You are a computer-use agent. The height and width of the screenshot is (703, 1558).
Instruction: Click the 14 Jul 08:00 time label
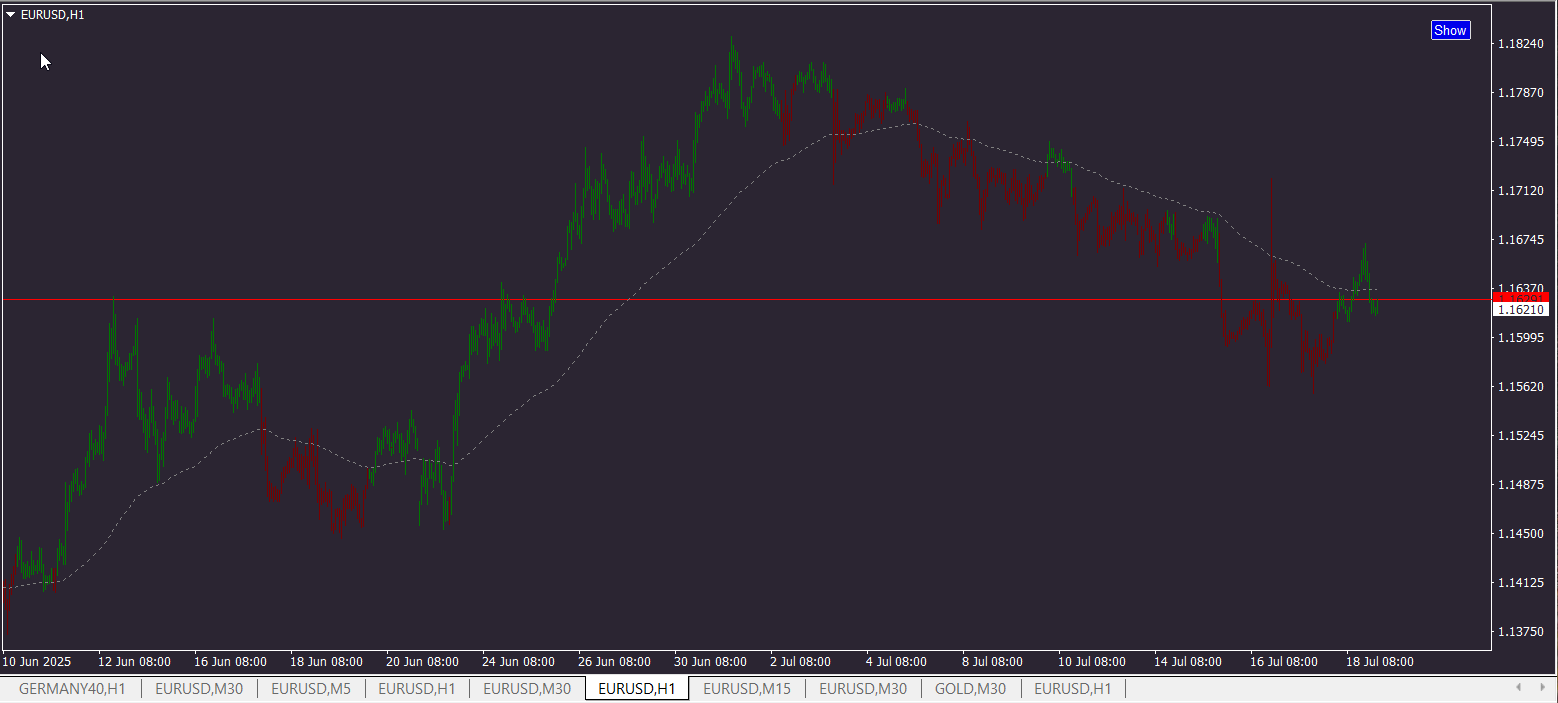pyautogui.click(x=1188, y=662)
